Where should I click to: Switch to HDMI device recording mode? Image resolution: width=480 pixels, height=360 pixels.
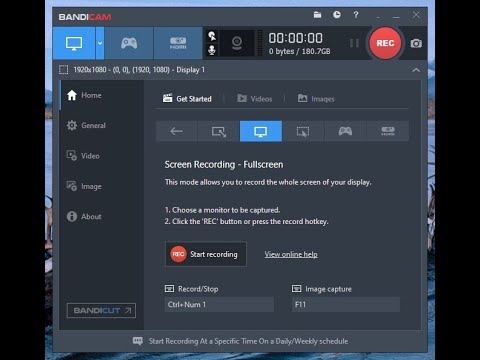pyautogui.click(x=178, y=43)
